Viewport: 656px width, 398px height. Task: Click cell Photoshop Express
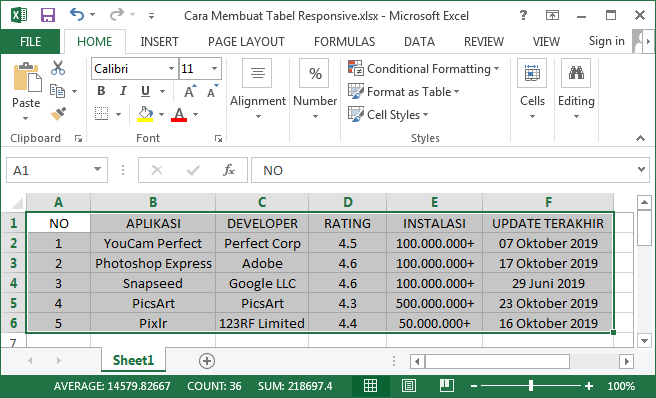click(x=153, y=263)
